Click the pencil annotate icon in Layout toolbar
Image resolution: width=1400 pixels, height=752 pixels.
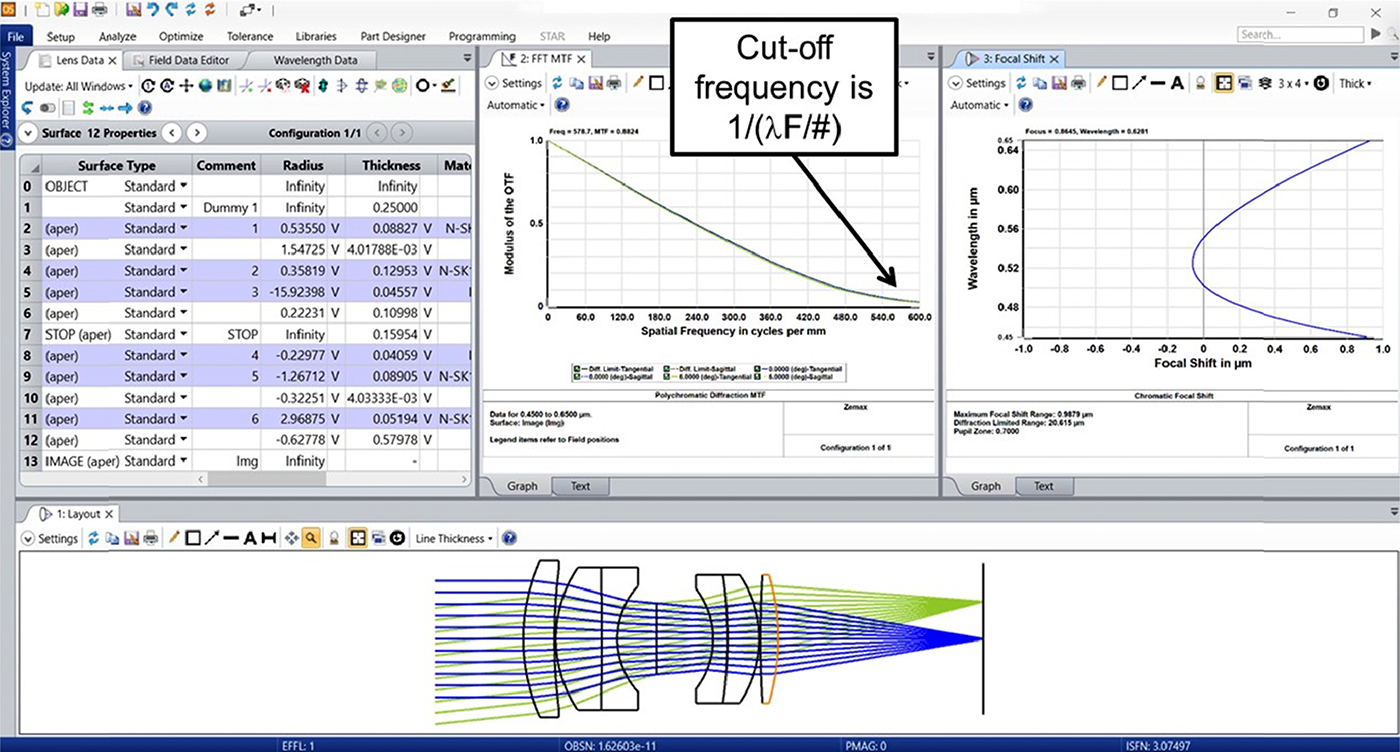pos(174,538)
